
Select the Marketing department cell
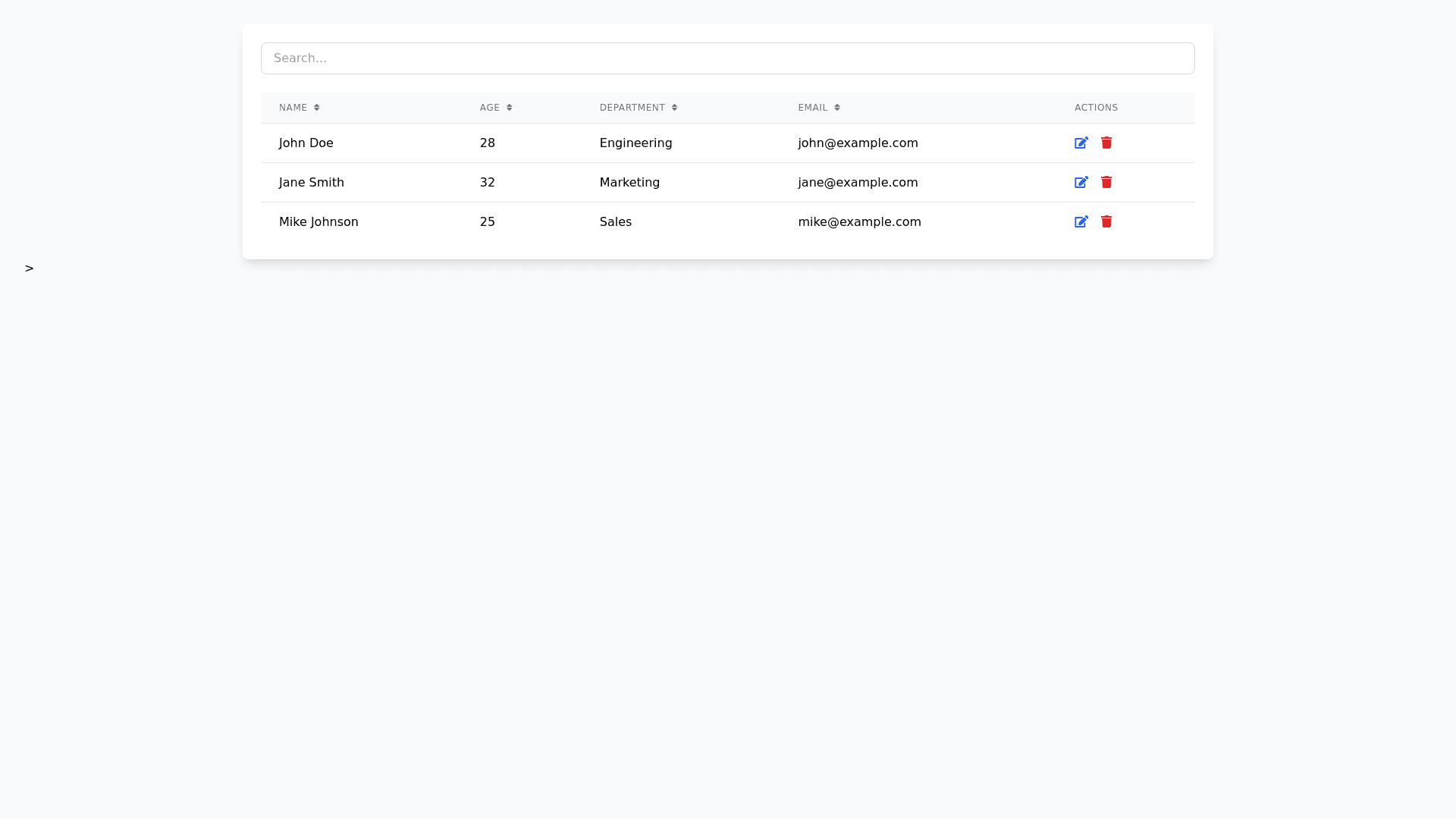point(629,183)
